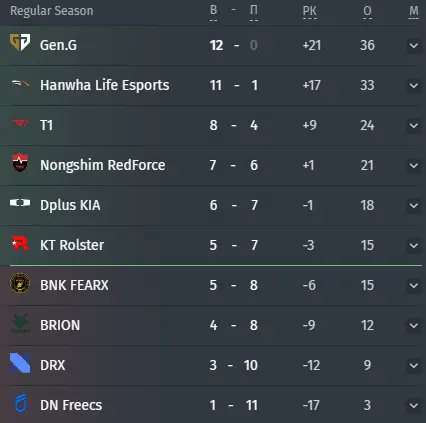Expand the DRX row details
The image size is (426, 423).
tap(414, 365)
